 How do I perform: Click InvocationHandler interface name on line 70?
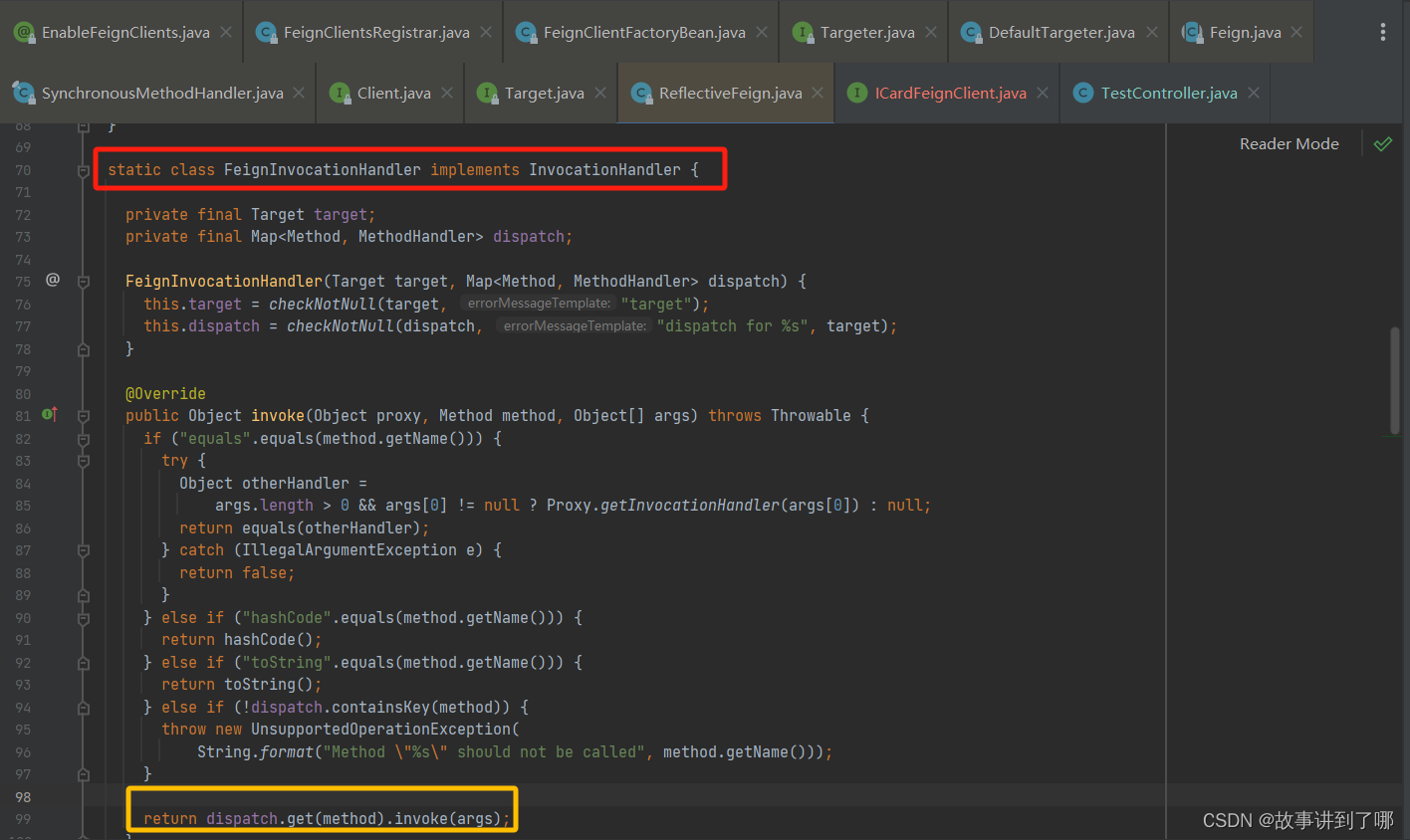coord(604,169)
